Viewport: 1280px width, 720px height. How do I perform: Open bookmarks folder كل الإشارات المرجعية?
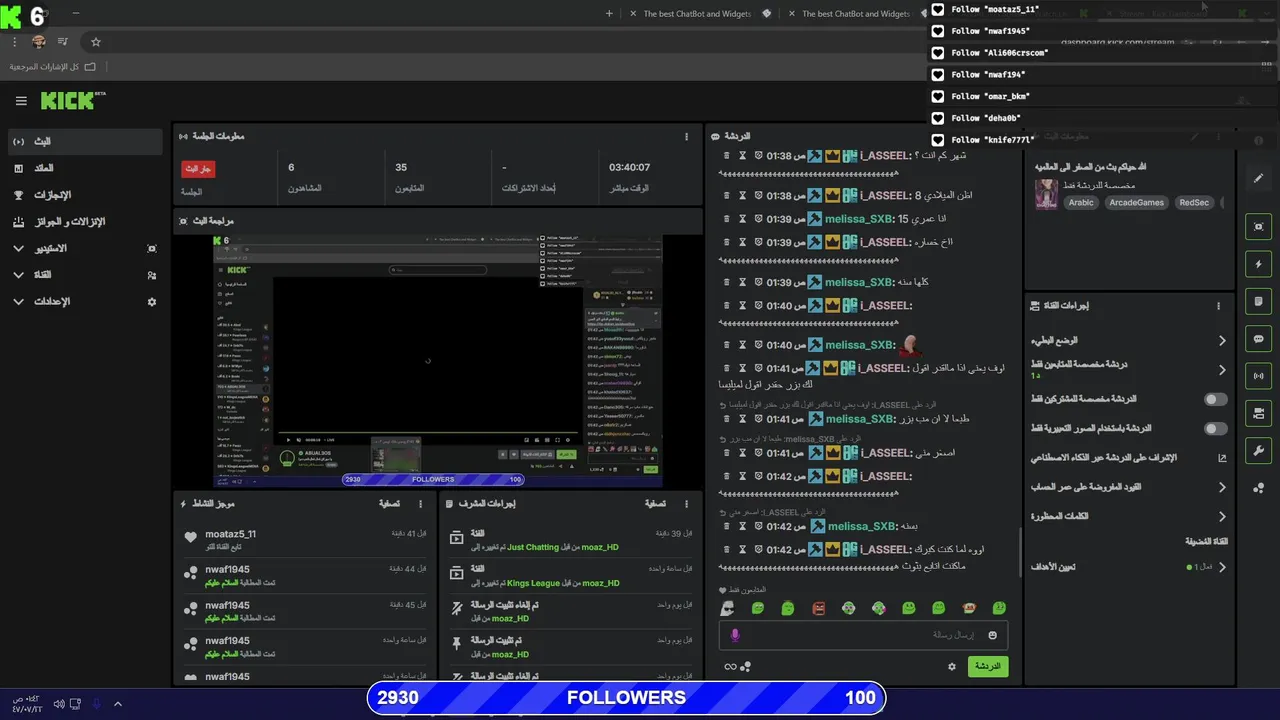click(52, 67)
